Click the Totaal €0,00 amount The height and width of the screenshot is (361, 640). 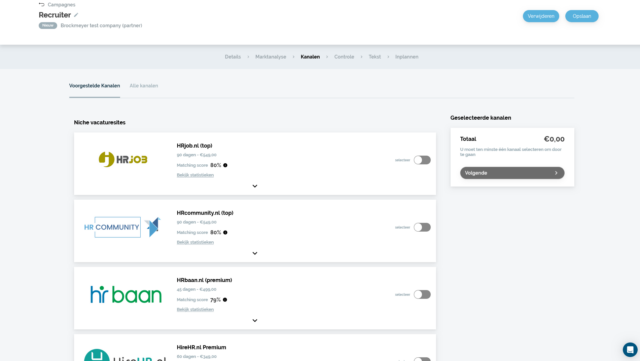tap(554, 139)
